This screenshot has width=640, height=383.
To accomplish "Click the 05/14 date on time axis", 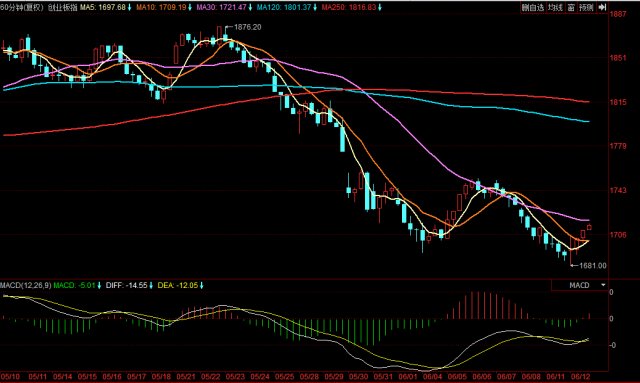I will click(x=62, y=376).
